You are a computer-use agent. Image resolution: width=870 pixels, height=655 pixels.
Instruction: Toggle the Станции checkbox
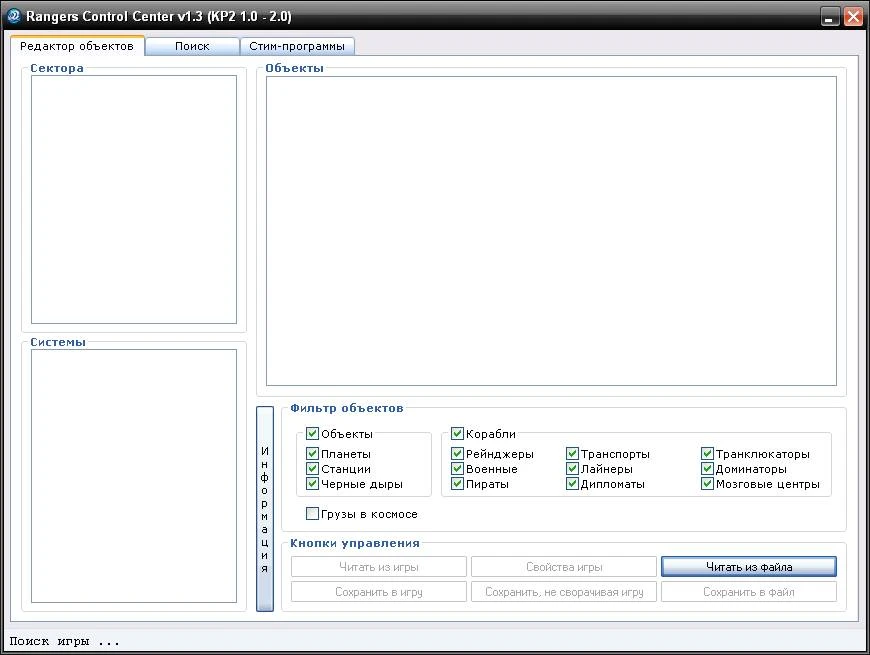click(x=313, y=469)
